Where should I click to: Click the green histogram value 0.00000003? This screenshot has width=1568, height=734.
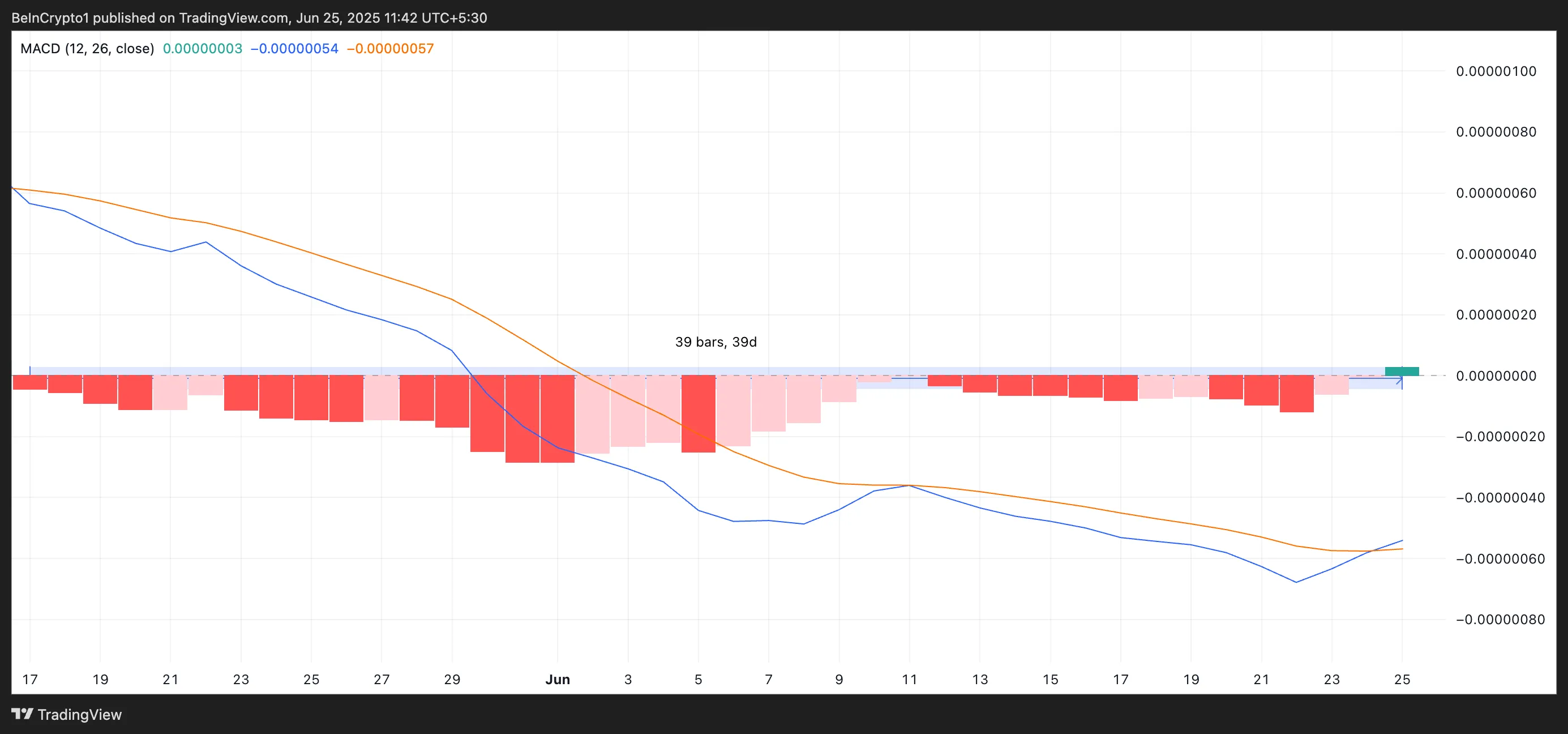click(x=202, y=49)
